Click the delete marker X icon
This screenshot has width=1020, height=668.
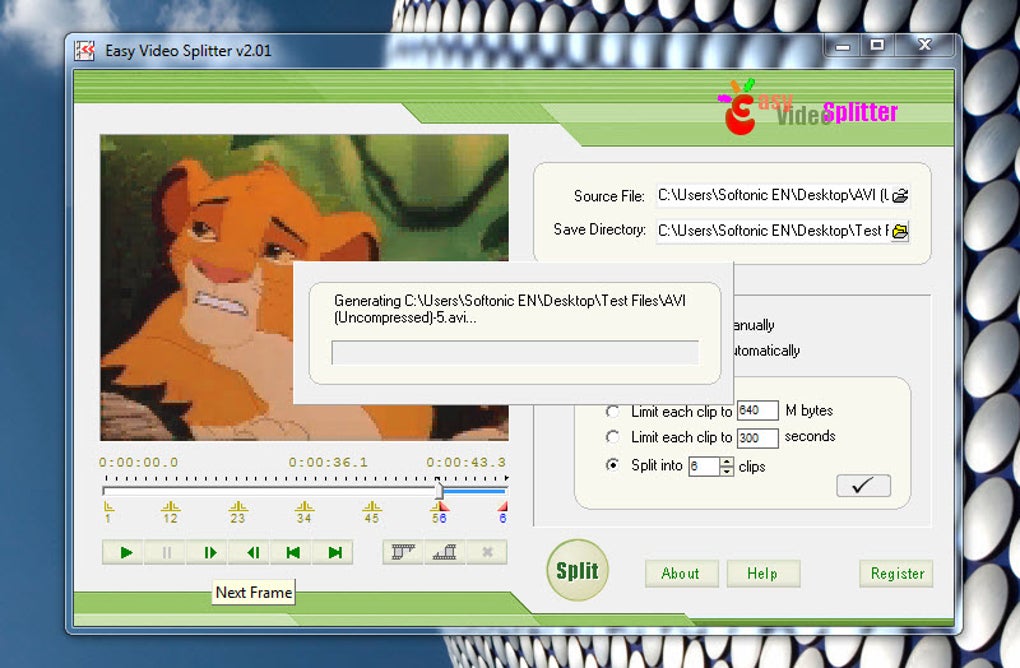487,553
